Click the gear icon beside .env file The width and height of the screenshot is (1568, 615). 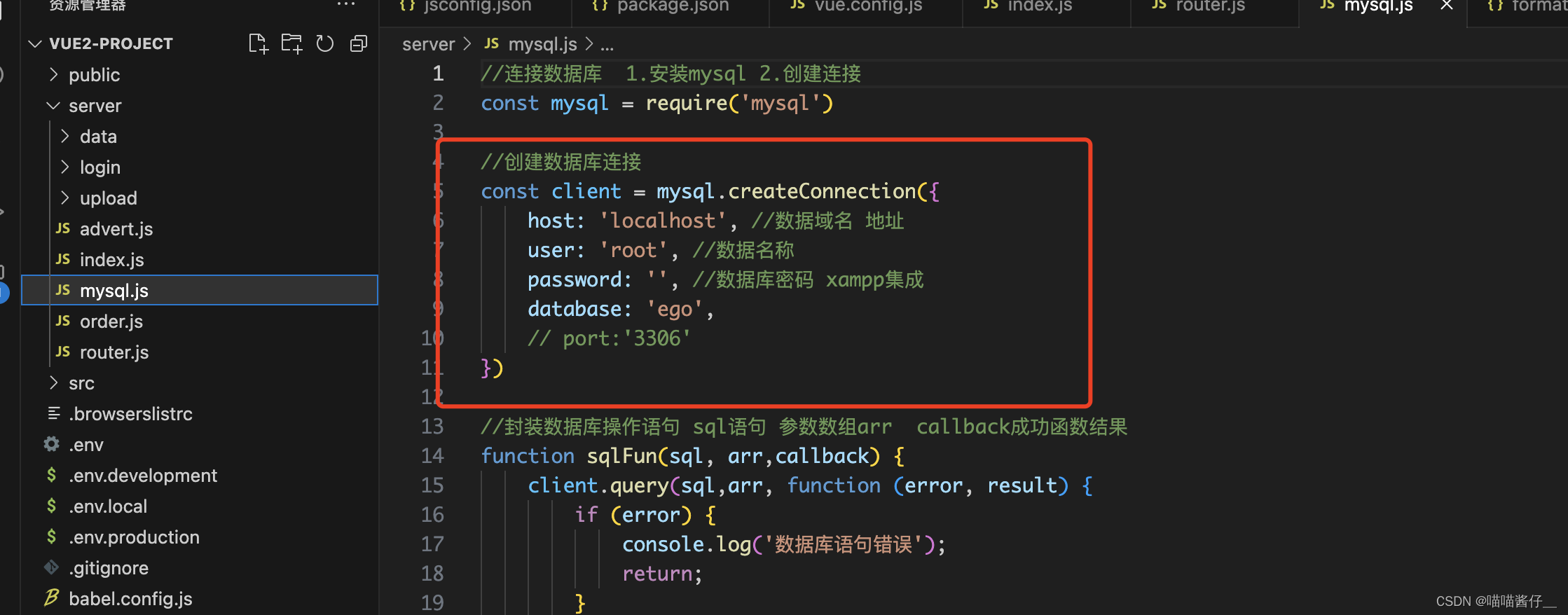tap(50, 444)
